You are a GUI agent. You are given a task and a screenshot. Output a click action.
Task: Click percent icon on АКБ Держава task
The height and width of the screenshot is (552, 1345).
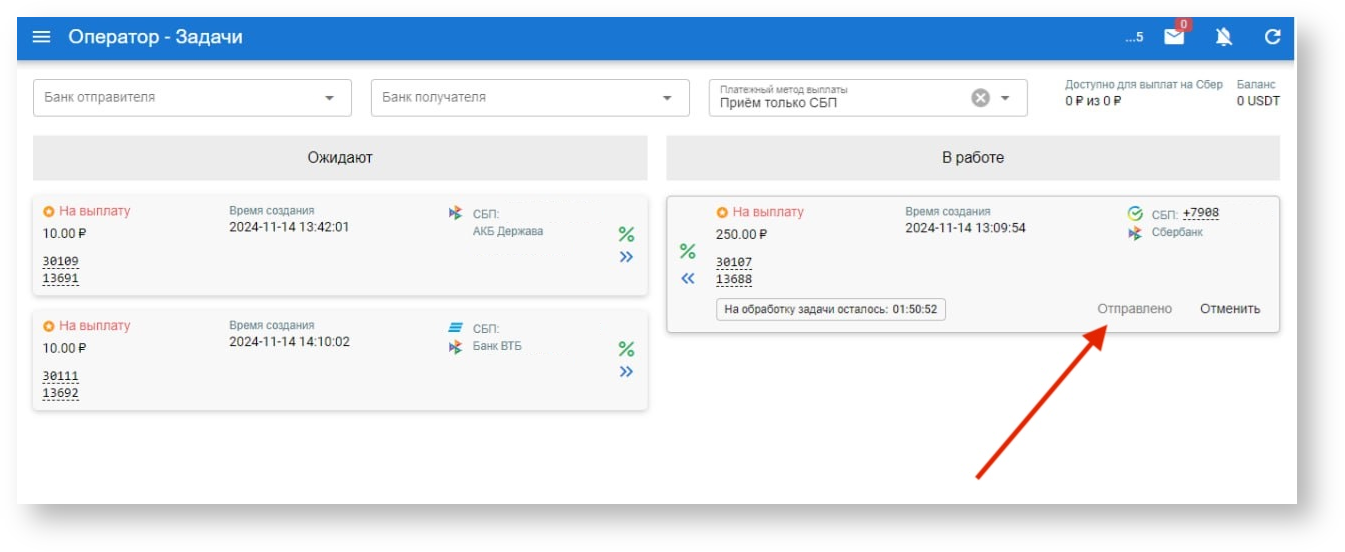[x=626, y=234]
